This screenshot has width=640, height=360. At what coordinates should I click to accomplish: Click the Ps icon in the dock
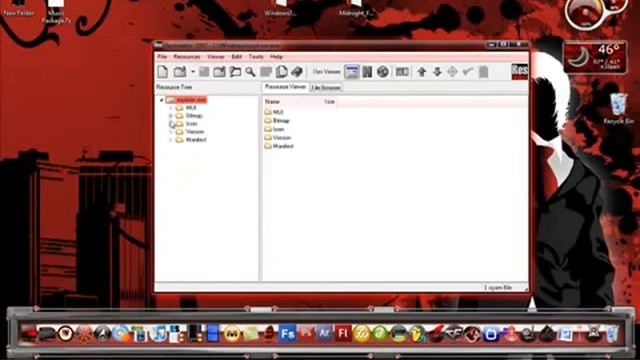(306, 334)
